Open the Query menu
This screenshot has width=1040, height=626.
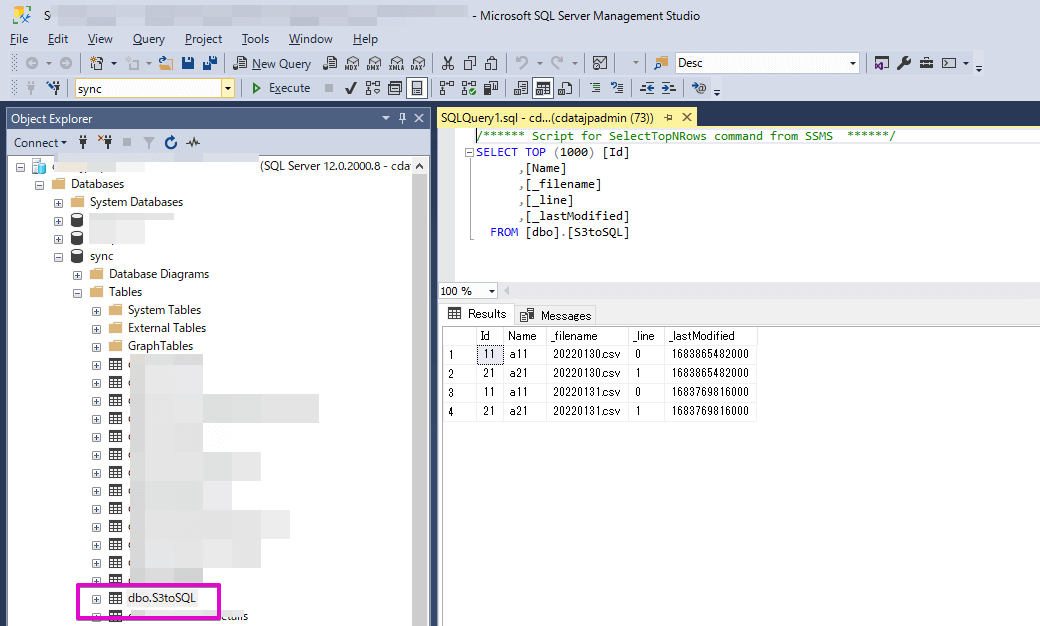(x=149, y=39)
